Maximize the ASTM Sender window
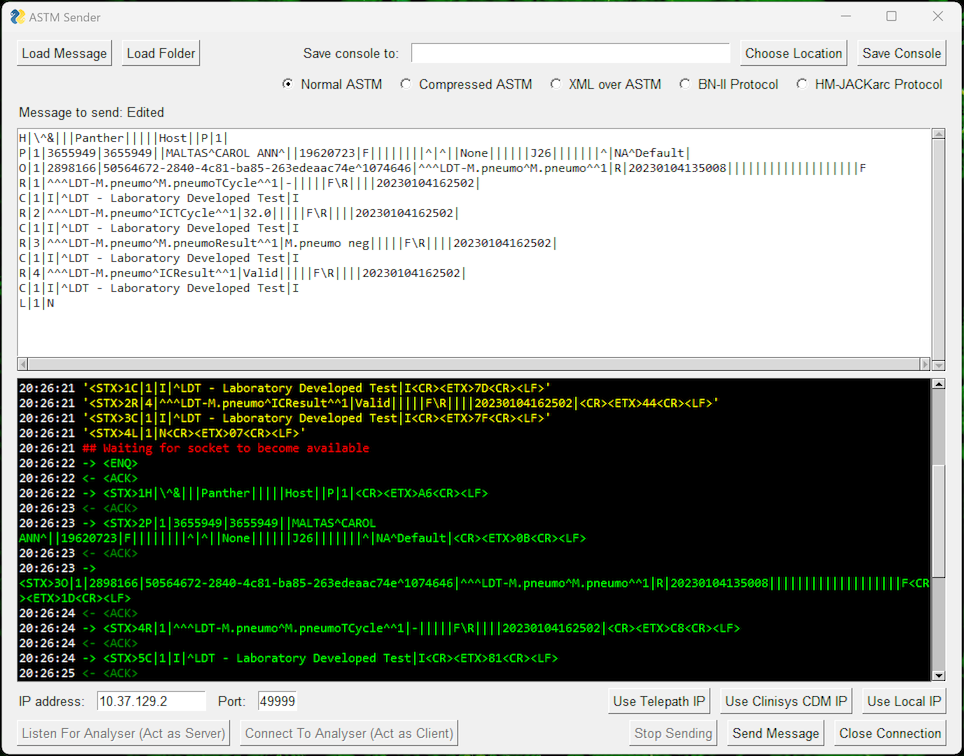Screen dimensions: 964x756 (891, 17)
